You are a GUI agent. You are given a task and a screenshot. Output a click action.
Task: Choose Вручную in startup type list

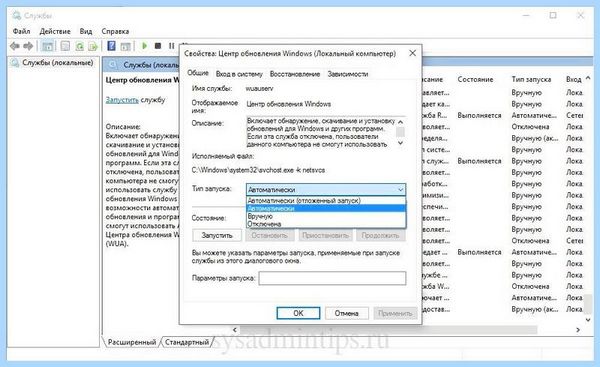click(x=326, y=216)
